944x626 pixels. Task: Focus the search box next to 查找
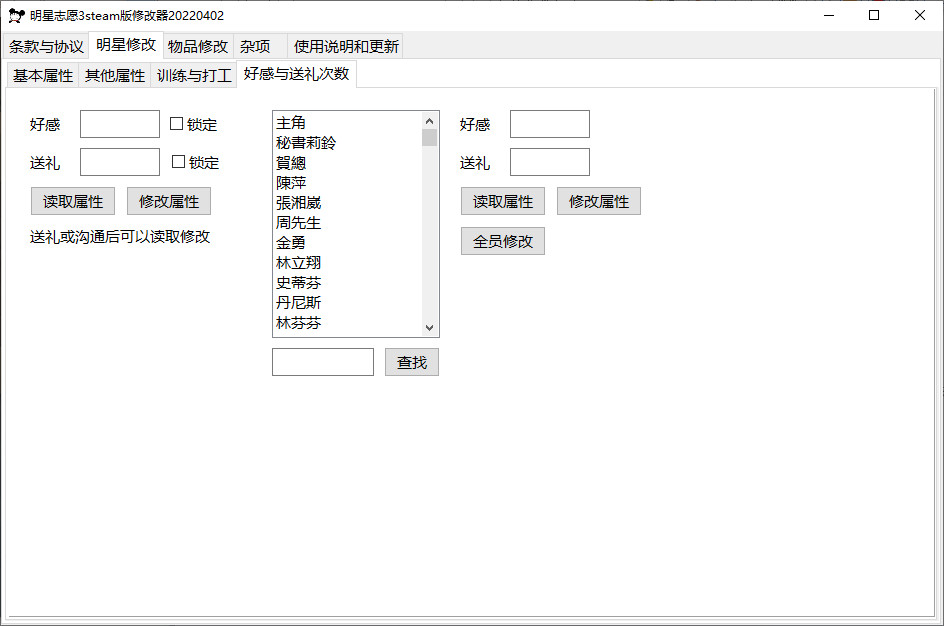pos(323,362)
